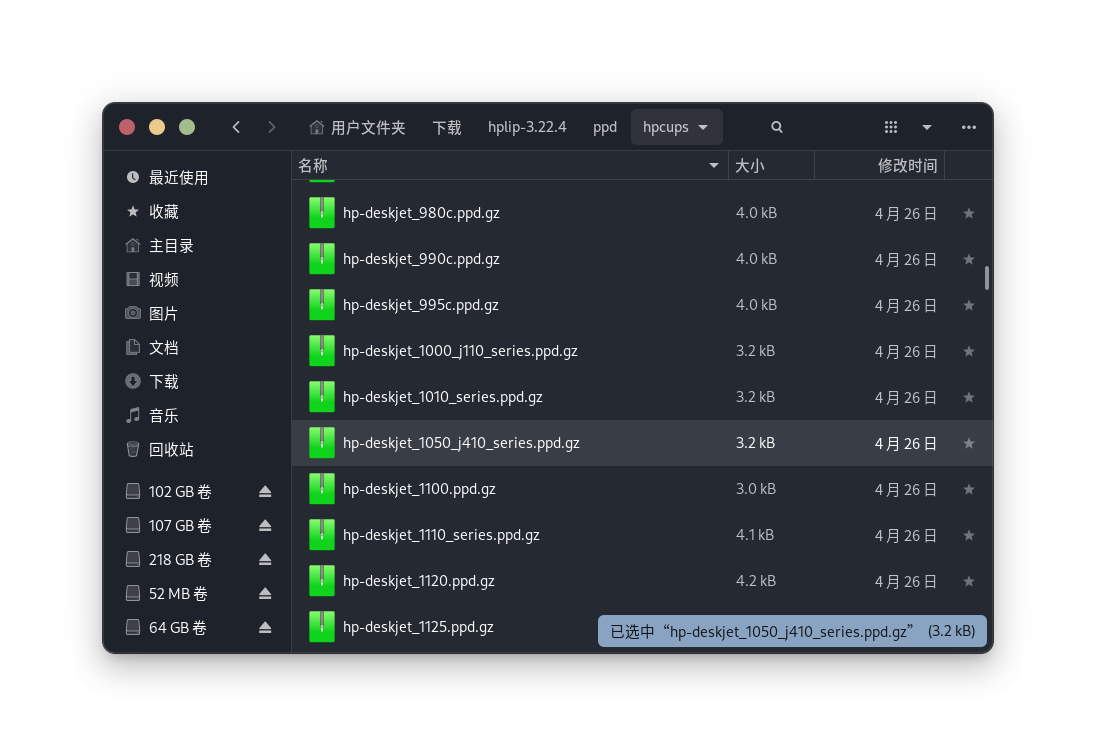
Task: Eject the 102 GB volume
Action: pyautogui.click(x=265, y=492)
